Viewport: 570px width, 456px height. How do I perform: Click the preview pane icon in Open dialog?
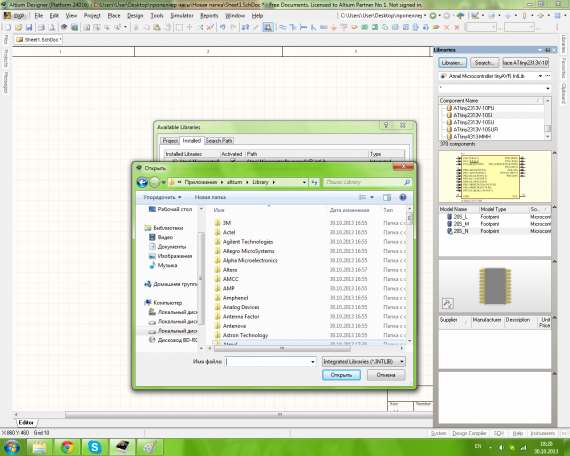click(x=387, y=197)
